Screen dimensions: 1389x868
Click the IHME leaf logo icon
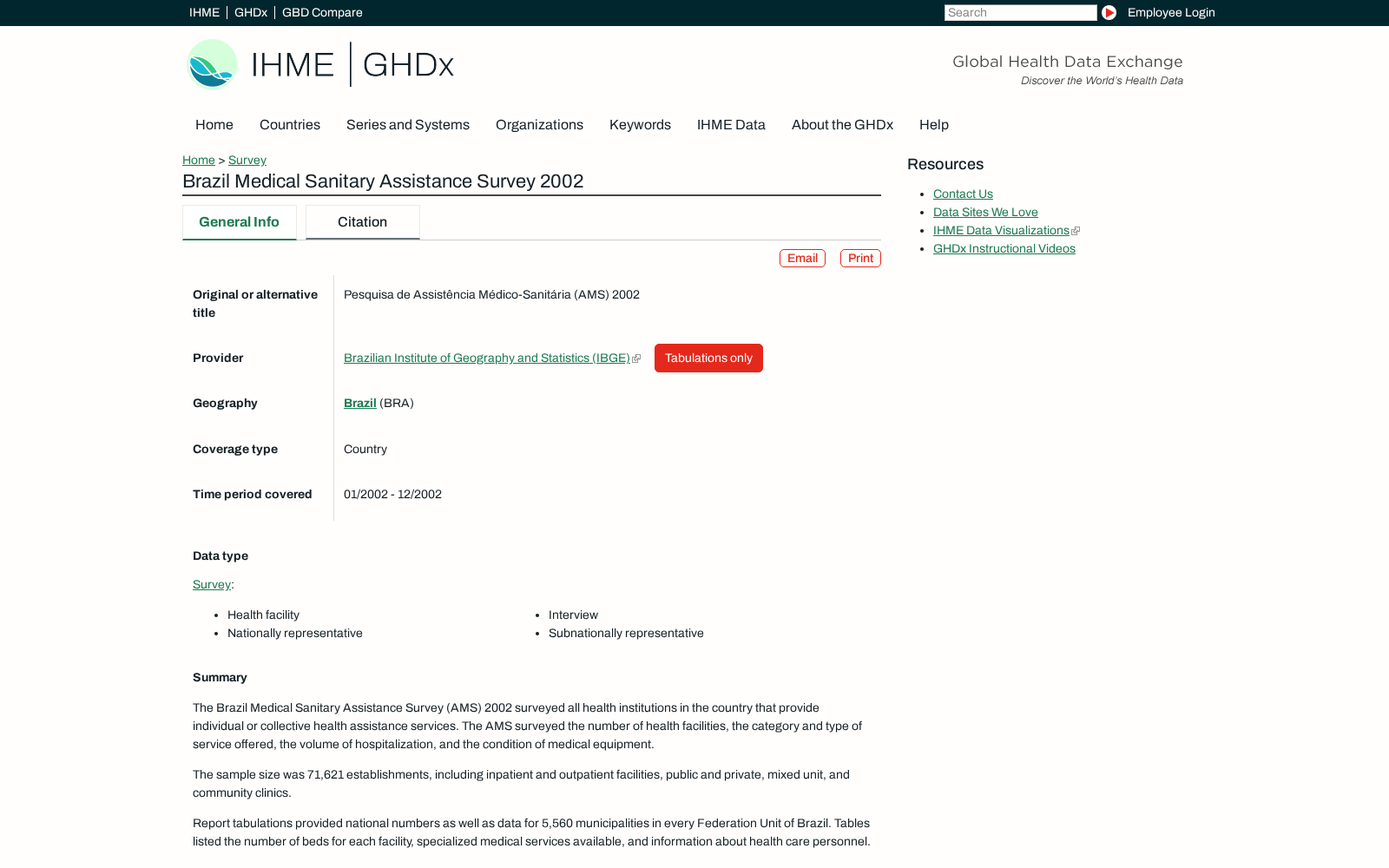tap(212, 64)
